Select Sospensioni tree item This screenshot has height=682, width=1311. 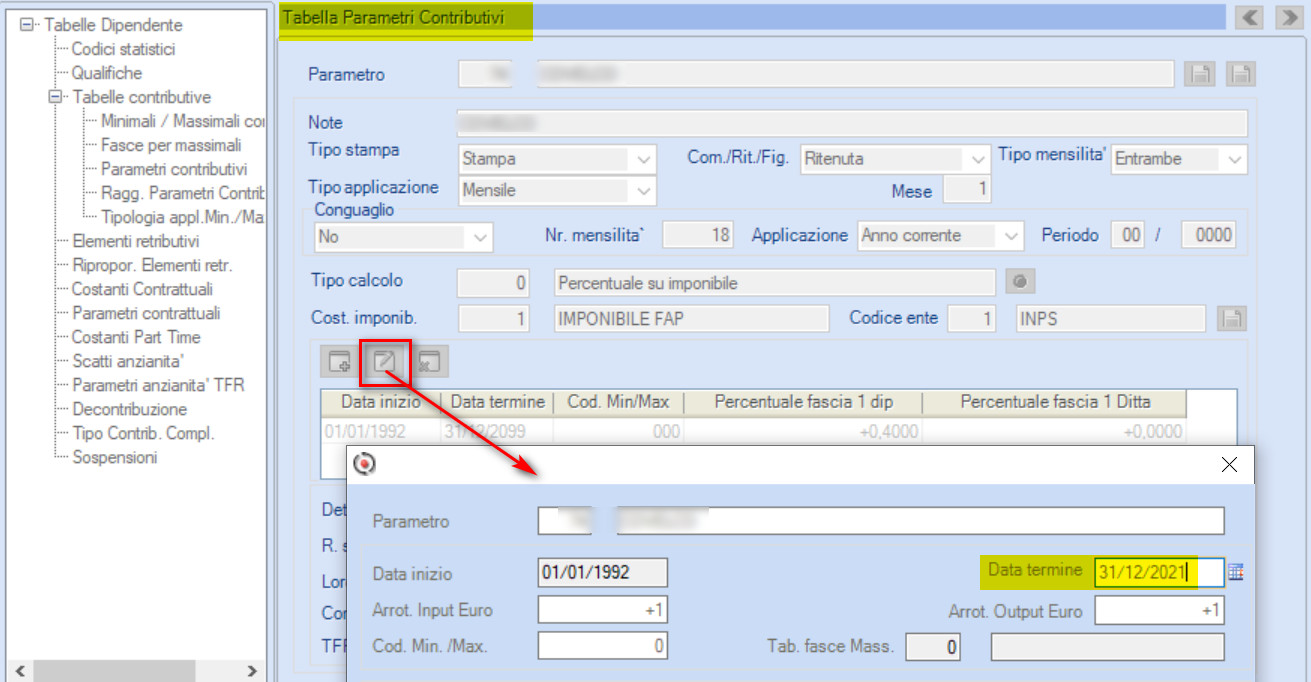coord(114,457)
